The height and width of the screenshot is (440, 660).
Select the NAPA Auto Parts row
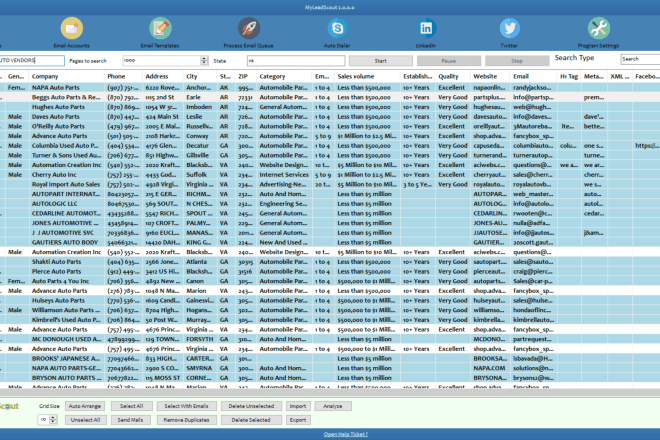pos(330,88)
